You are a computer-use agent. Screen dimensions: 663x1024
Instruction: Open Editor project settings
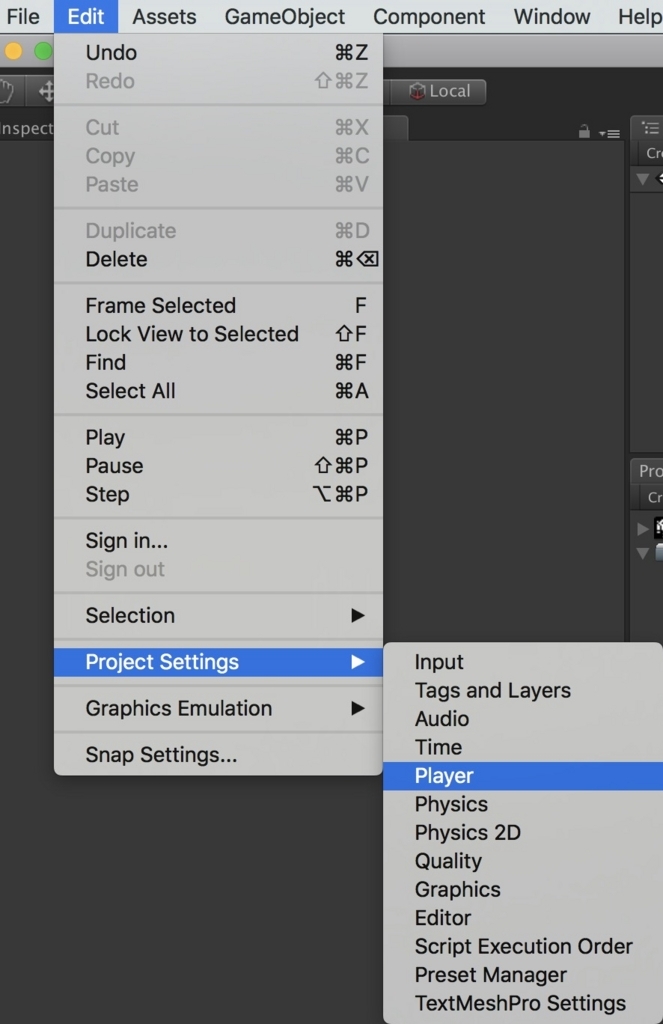point(523,918)
